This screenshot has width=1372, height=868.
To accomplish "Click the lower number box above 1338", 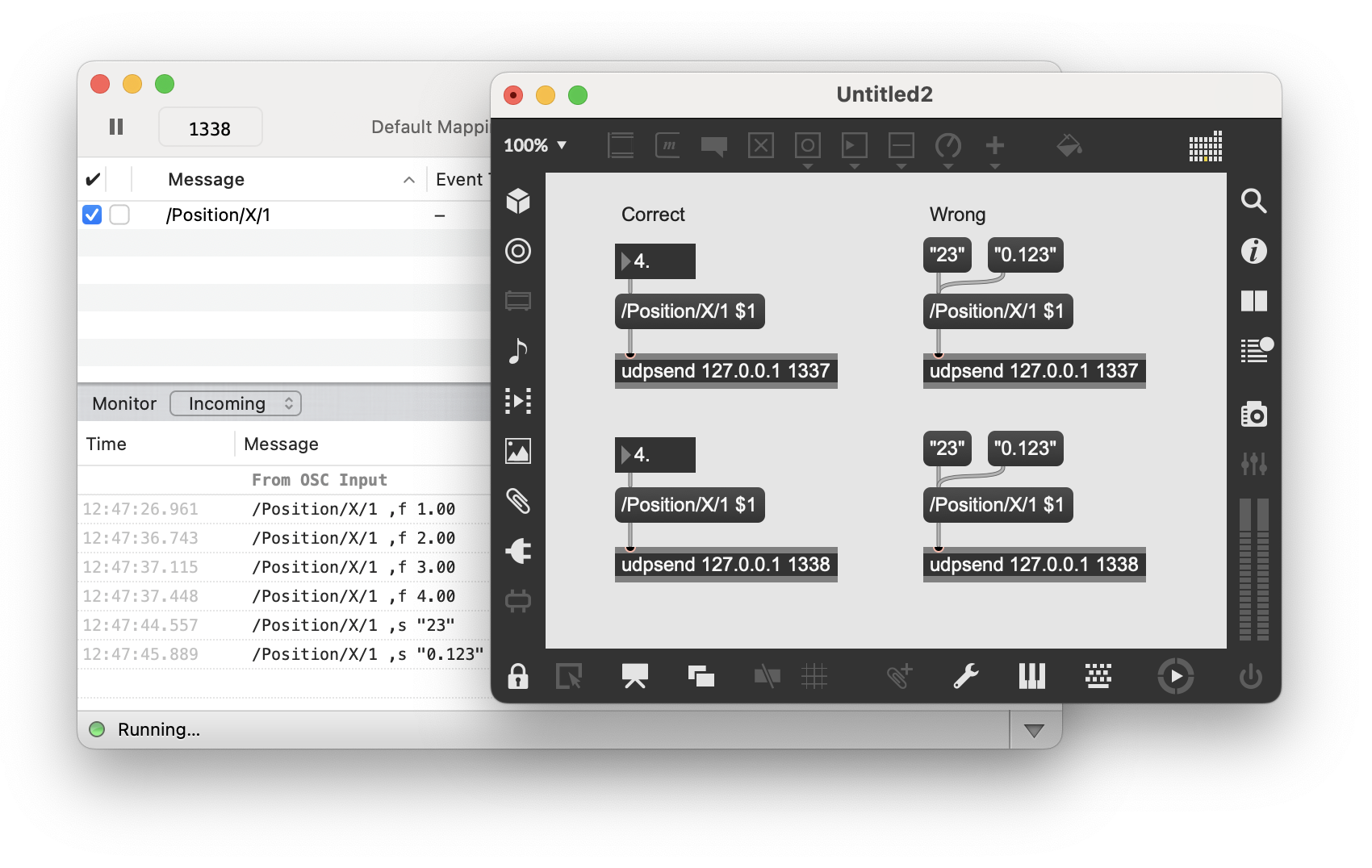I will coord(655,455).
